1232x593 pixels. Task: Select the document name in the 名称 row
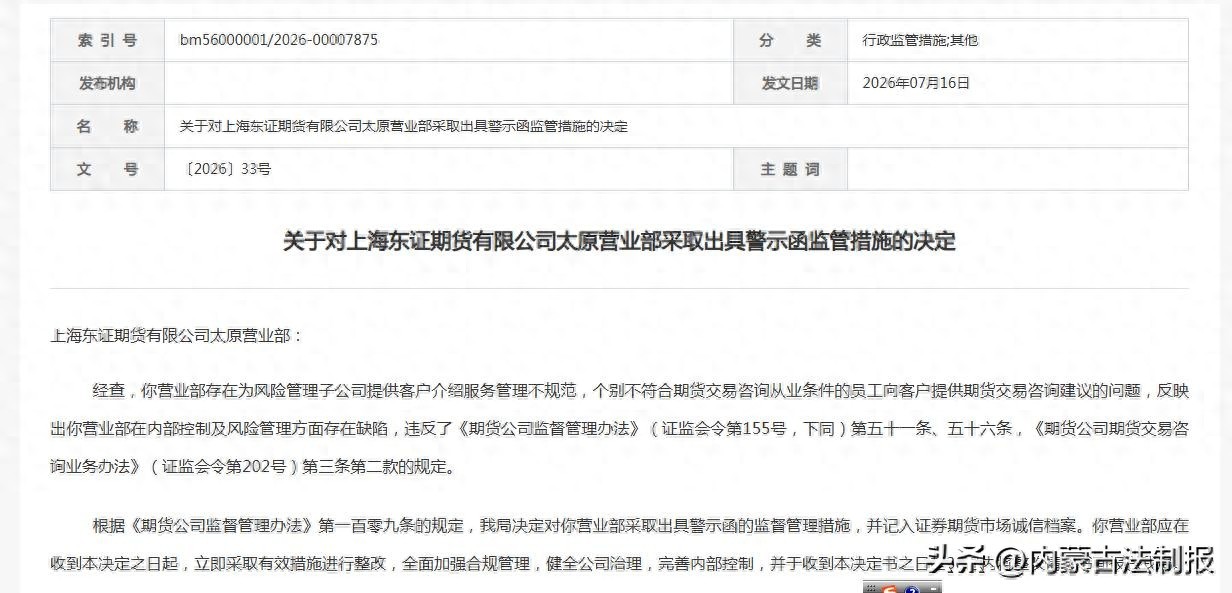403,127
